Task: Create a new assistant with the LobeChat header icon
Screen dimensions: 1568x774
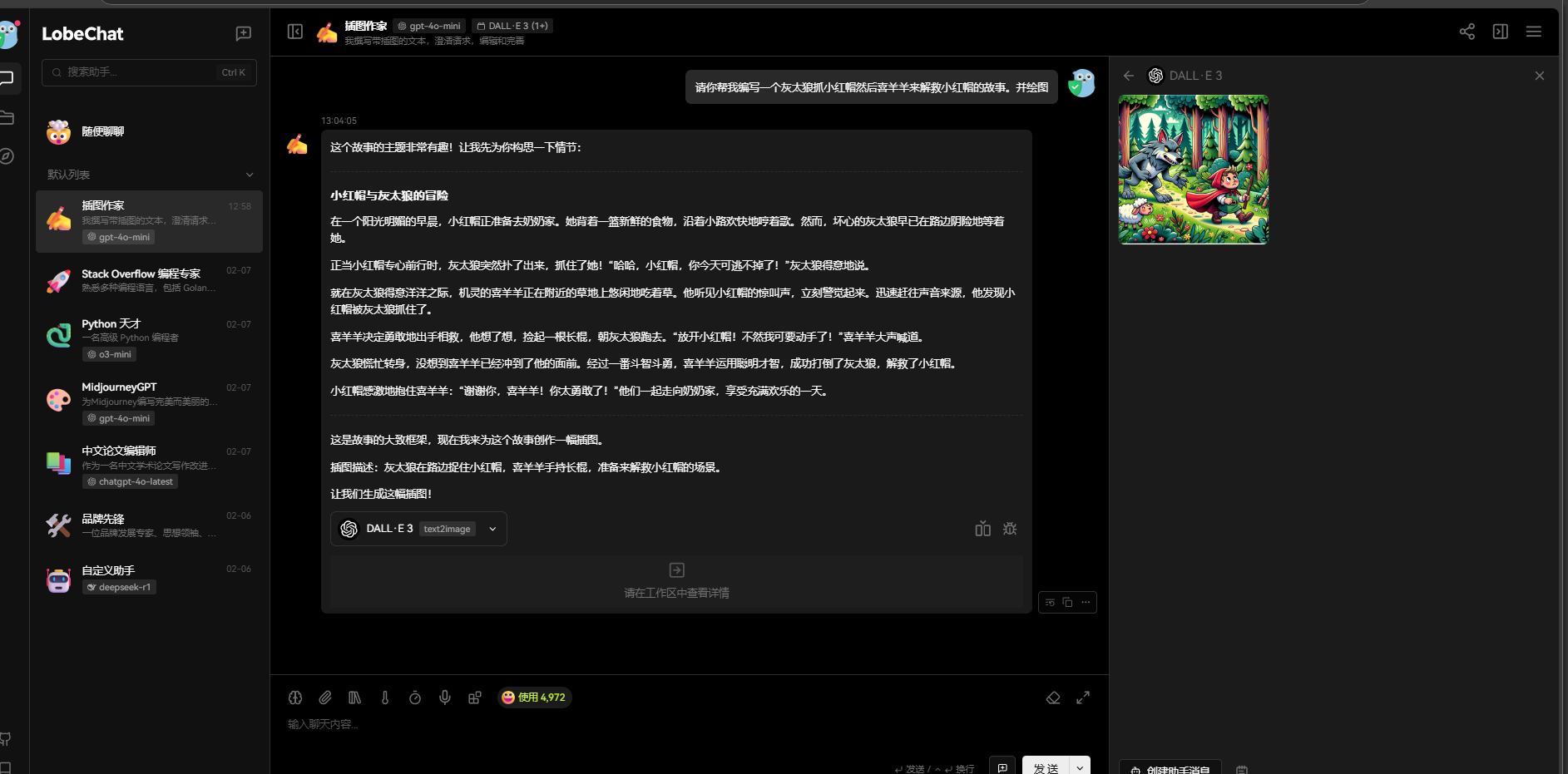Action: click(x=243, y=33)
